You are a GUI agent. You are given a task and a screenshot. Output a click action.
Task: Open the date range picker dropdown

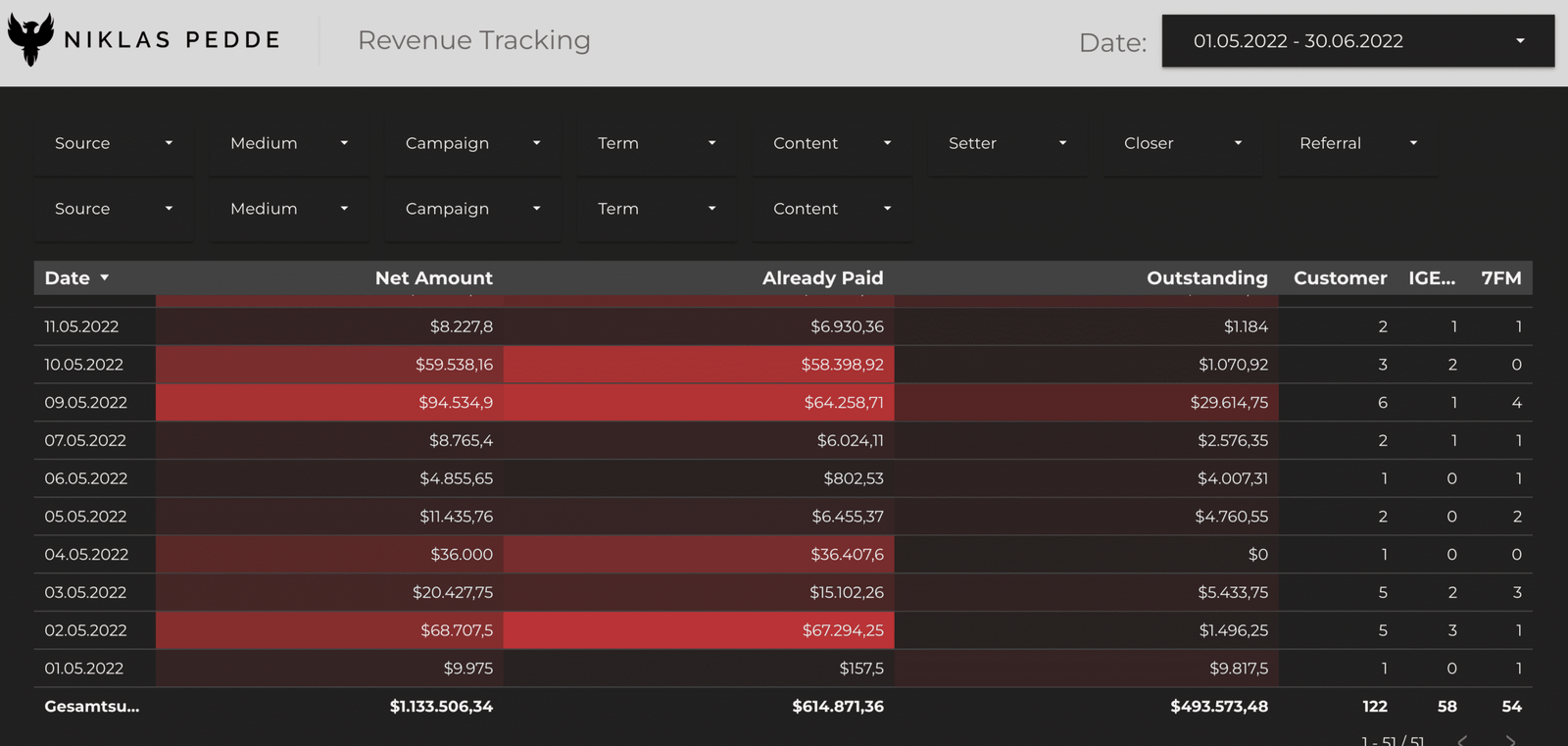[x=1357, y=41]
